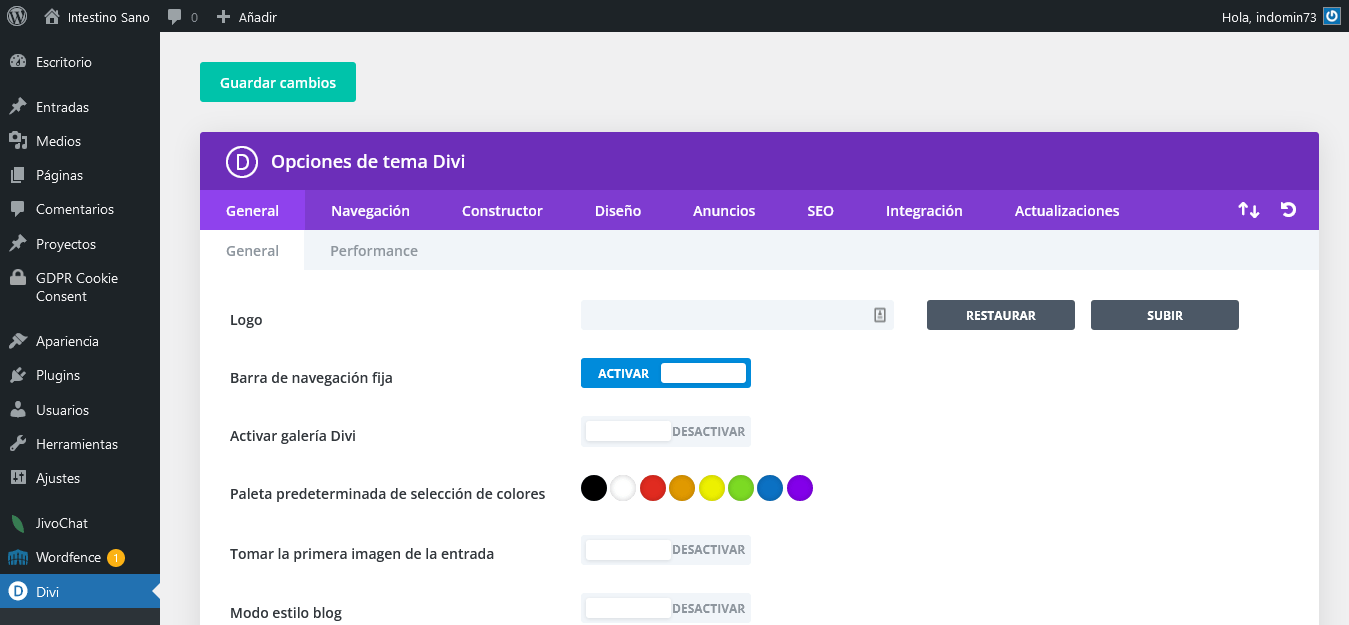Click the Logo URL input field
Viewport: 1349px width, 625px height.
[737, 315]
